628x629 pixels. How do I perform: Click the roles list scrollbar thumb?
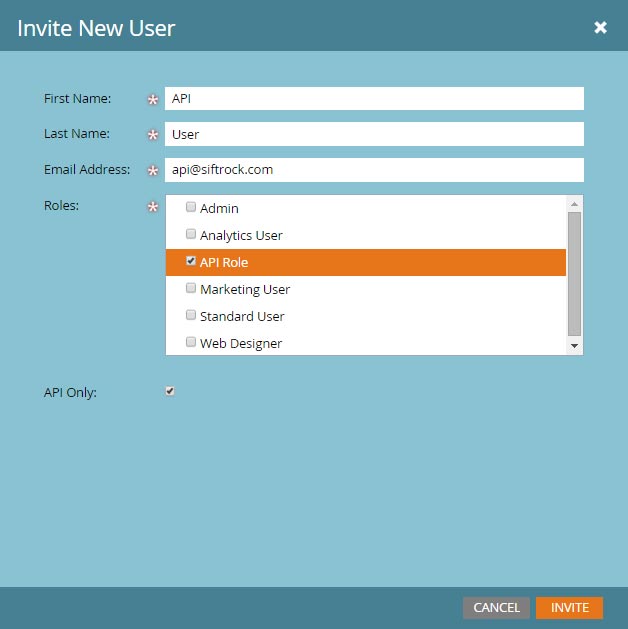(574, 274)
